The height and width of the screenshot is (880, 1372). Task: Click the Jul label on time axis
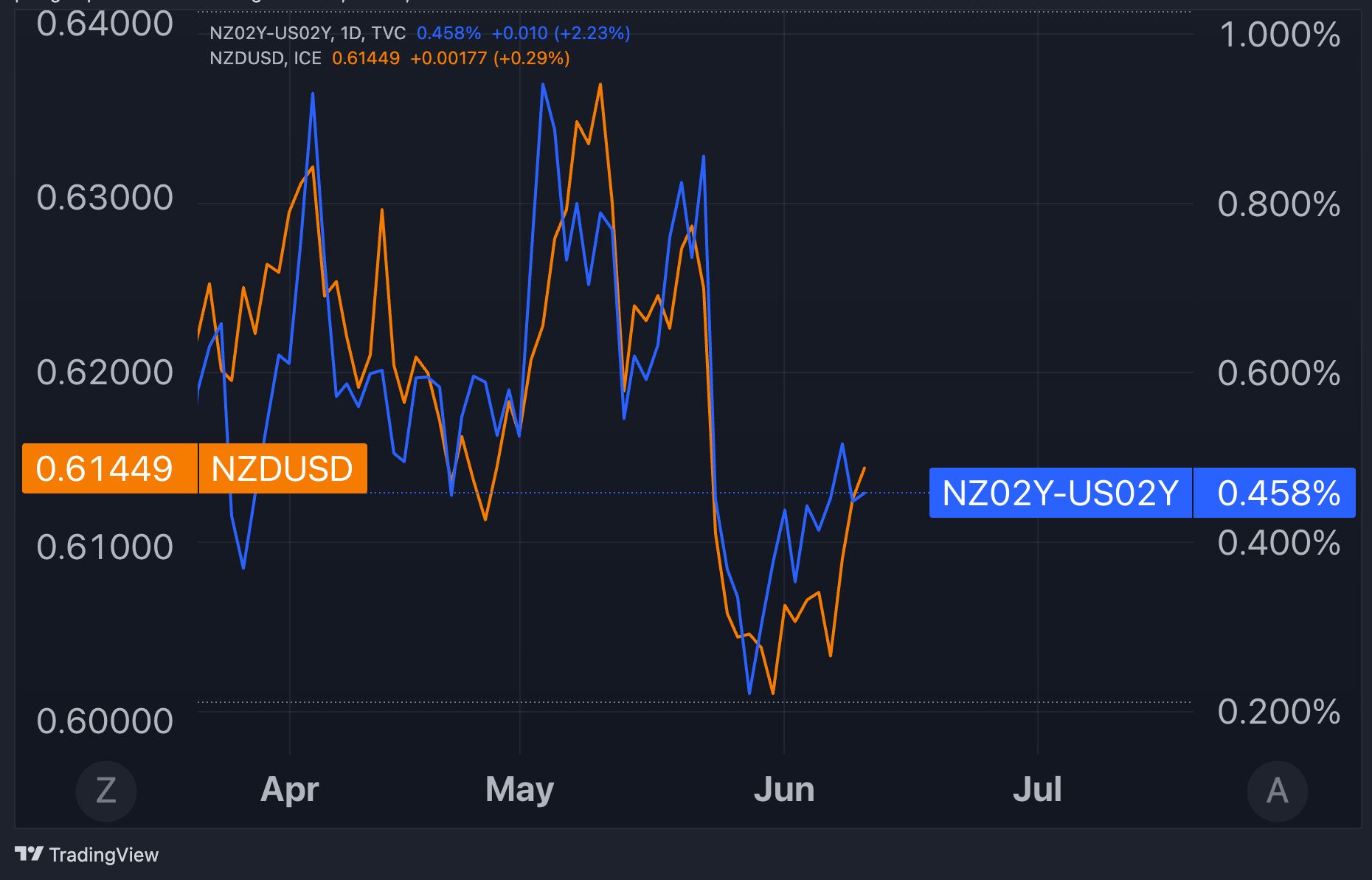coord(1037,790)
